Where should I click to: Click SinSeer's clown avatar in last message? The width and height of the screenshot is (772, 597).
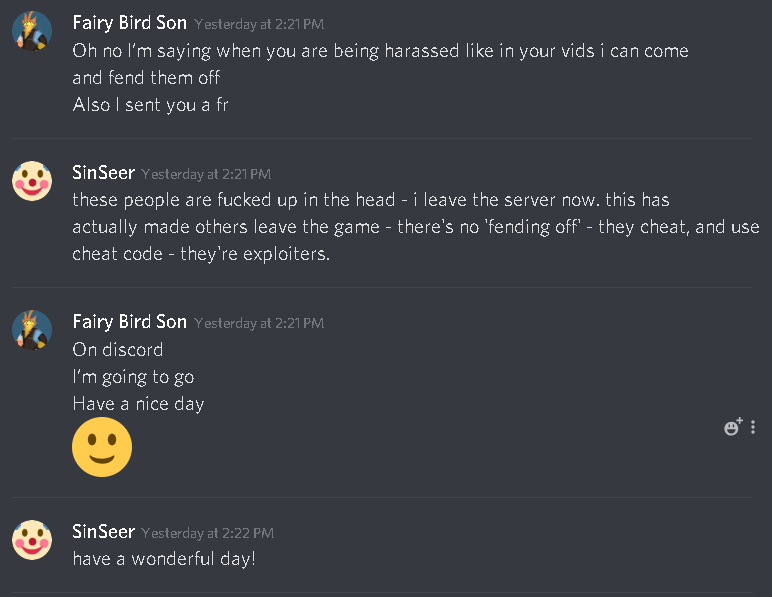click(x=32, y=540)
